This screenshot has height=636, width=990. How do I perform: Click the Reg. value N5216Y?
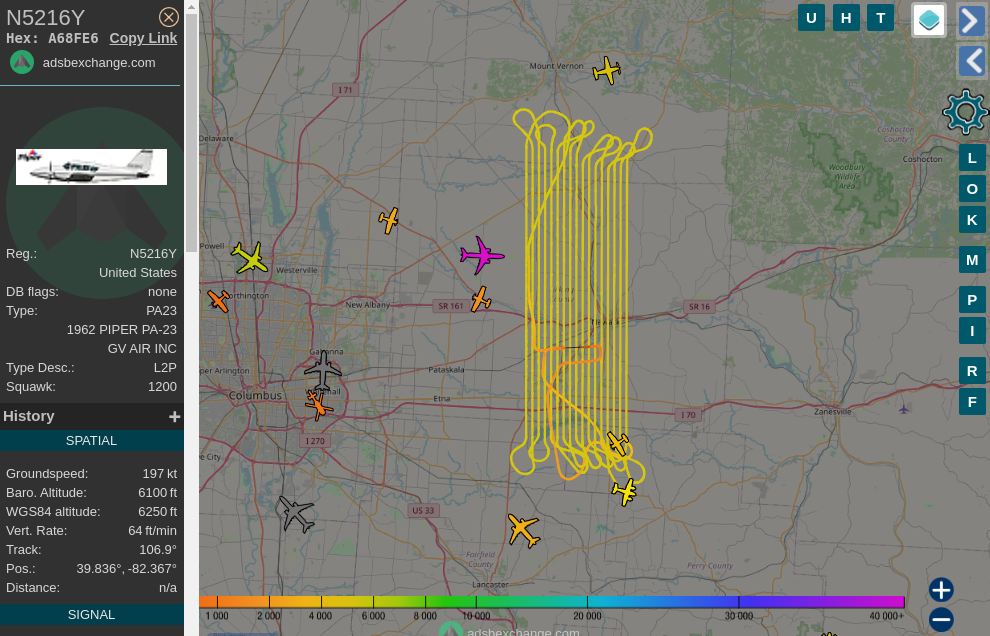[153, 254]
